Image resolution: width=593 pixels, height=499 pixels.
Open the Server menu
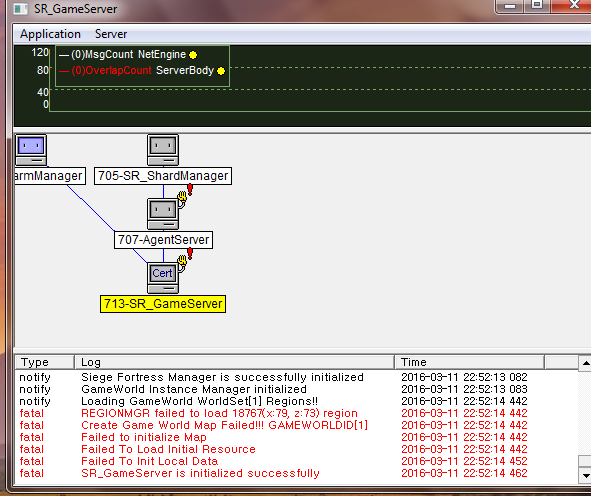pyautogui.click(x=111, y=34)
